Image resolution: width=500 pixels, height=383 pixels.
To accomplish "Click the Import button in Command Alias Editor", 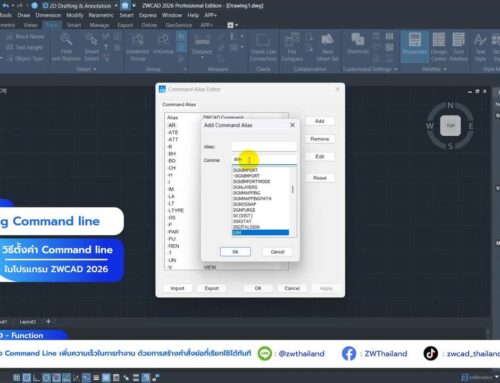I will click(x=177, y=288).
